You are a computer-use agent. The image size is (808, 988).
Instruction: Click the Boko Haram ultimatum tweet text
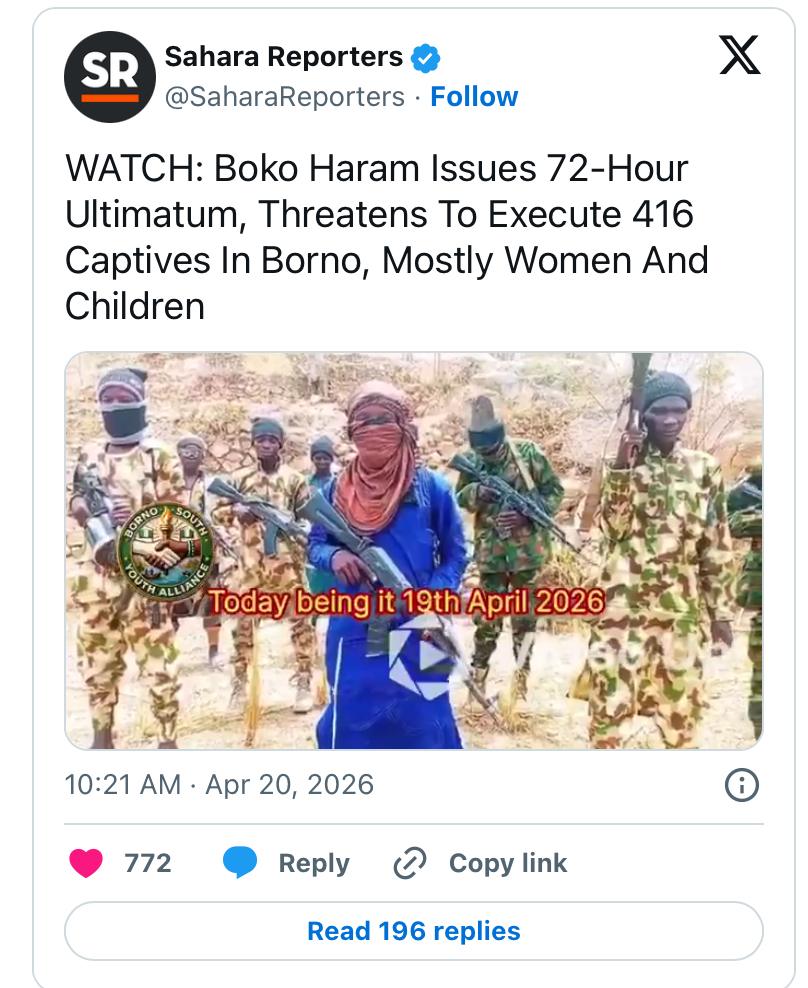tap(386, 237)
